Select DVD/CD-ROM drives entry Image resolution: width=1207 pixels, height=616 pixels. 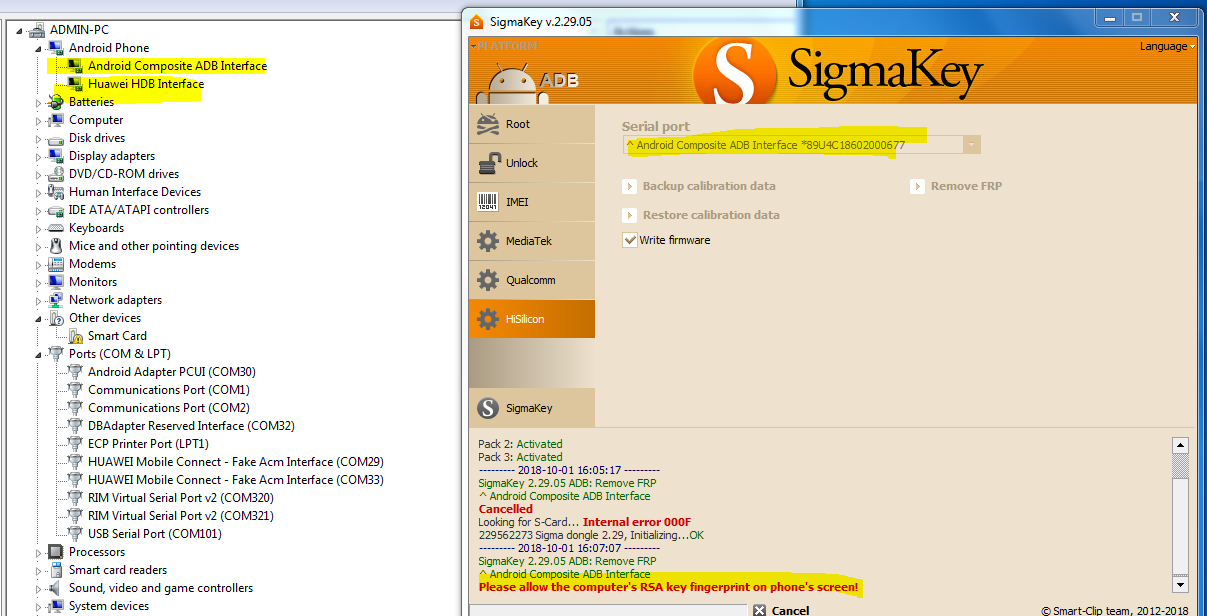tap(124, 174)
